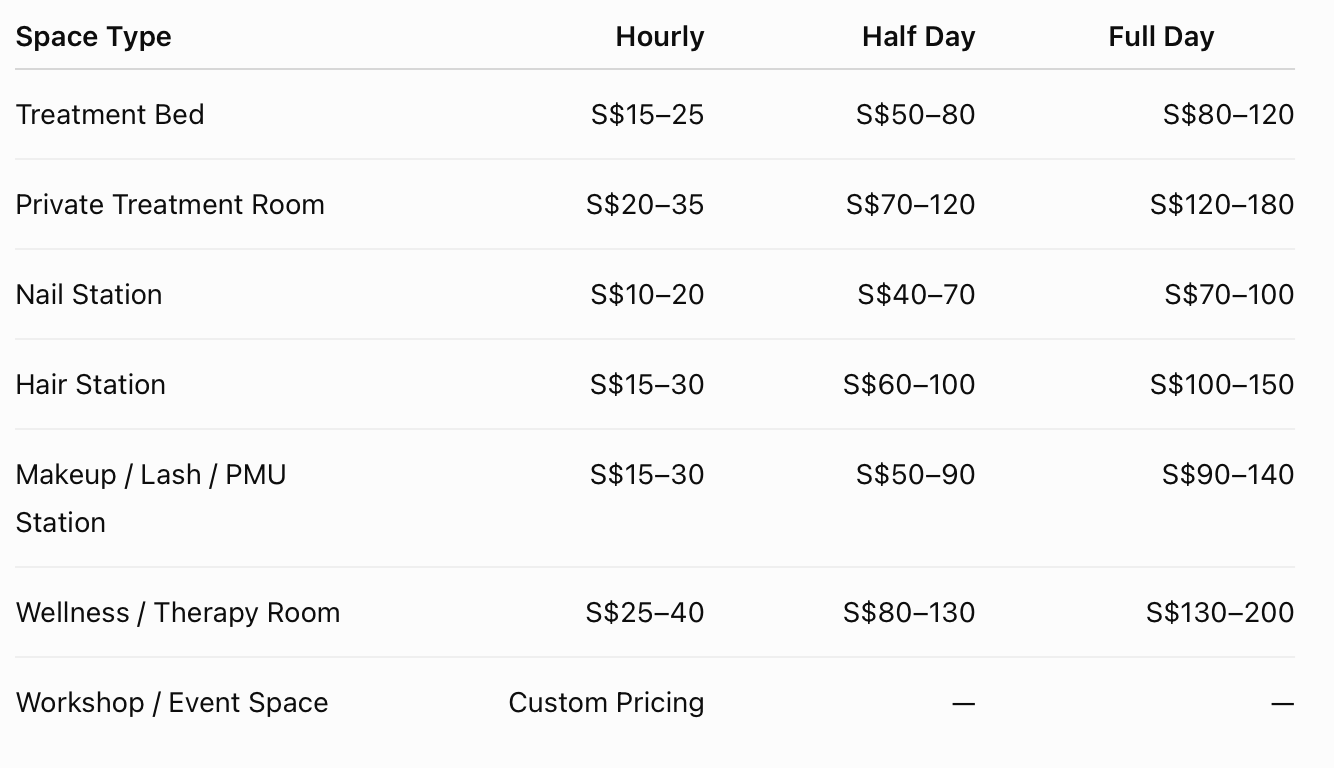This screenshot has height=768, width=1334.
Task: Click Wellness room full day price S$130–200
Action: (1220, 612)
